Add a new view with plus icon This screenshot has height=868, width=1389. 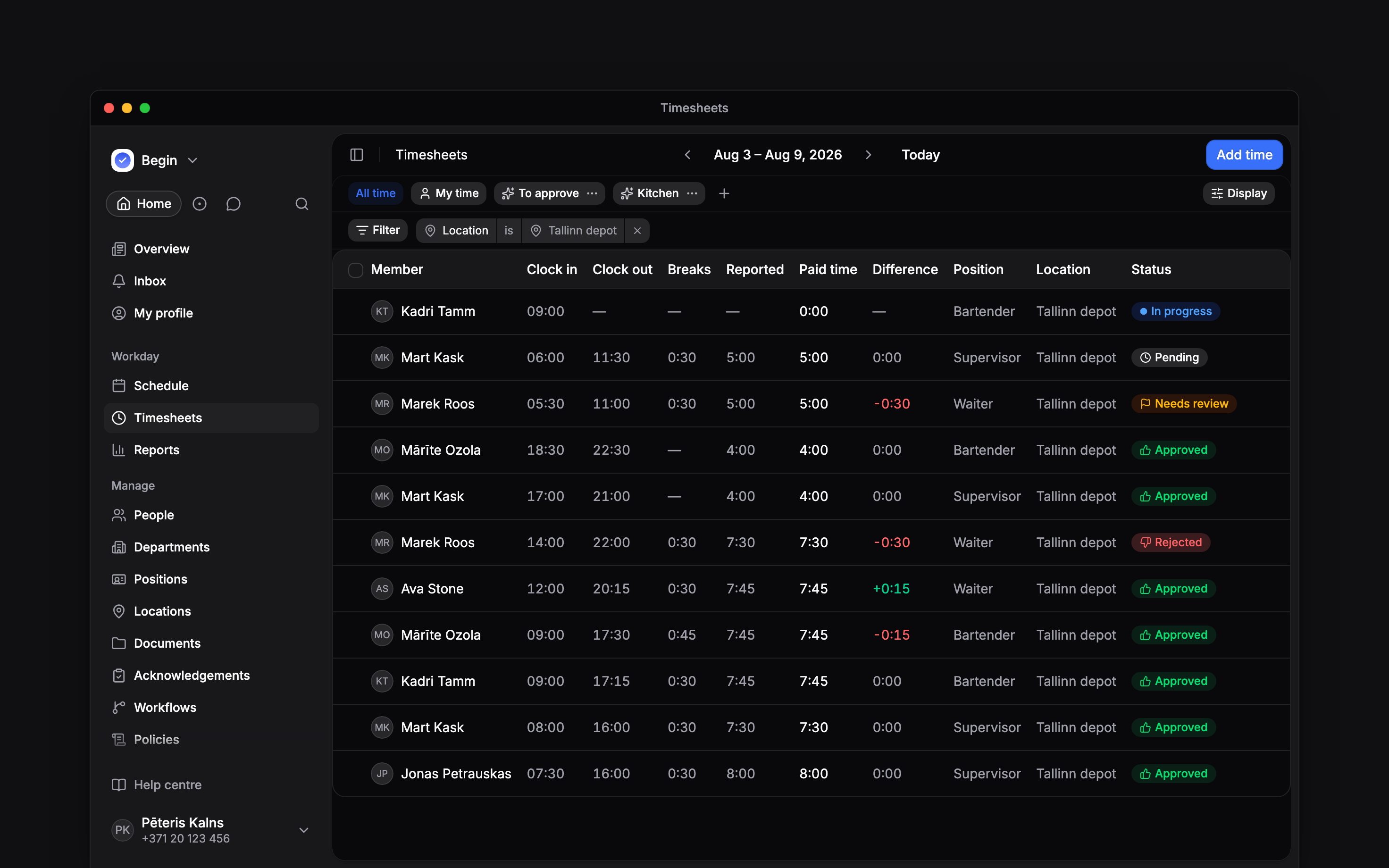pos(724,193)
